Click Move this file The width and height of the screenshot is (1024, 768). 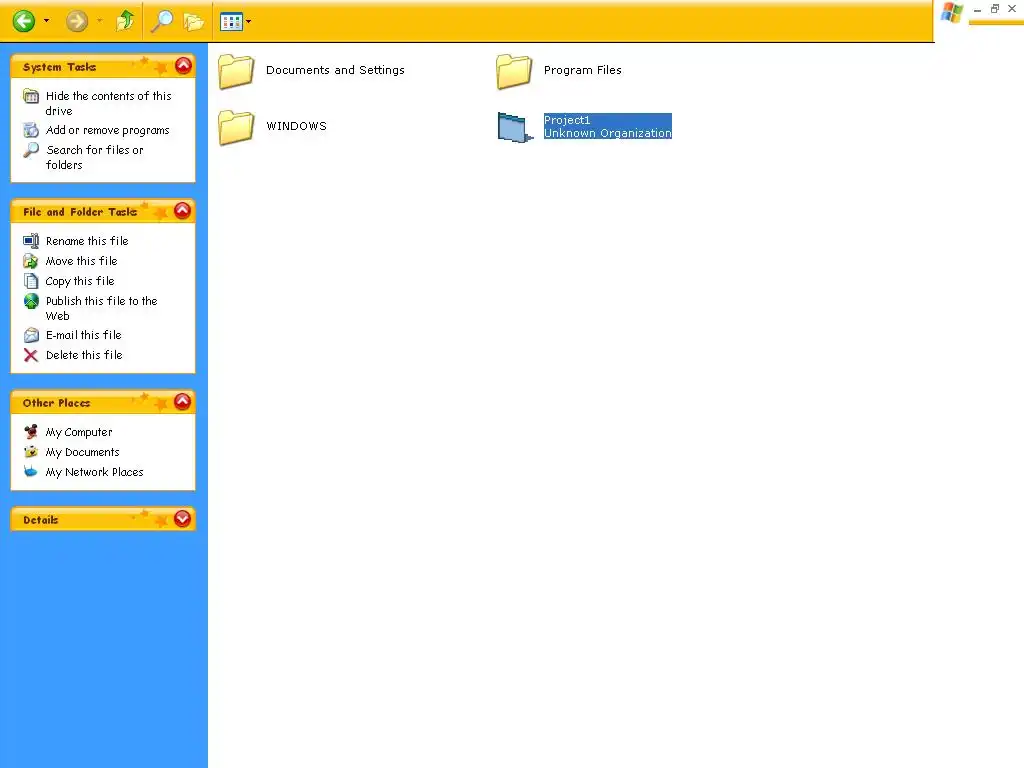pyautogui.click(x=82, y=261)
